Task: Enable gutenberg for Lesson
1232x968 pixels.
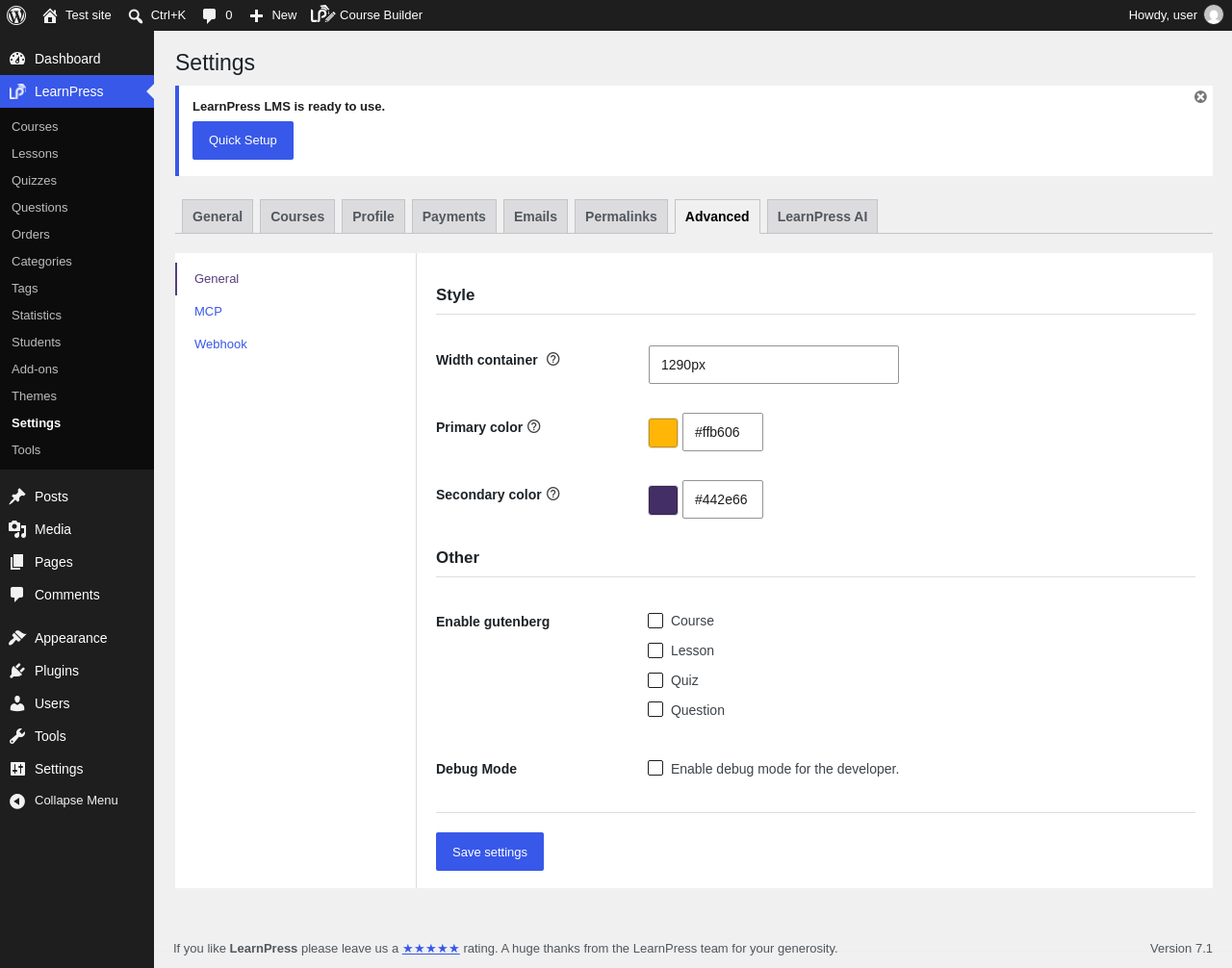Action: tap(655, 650)
